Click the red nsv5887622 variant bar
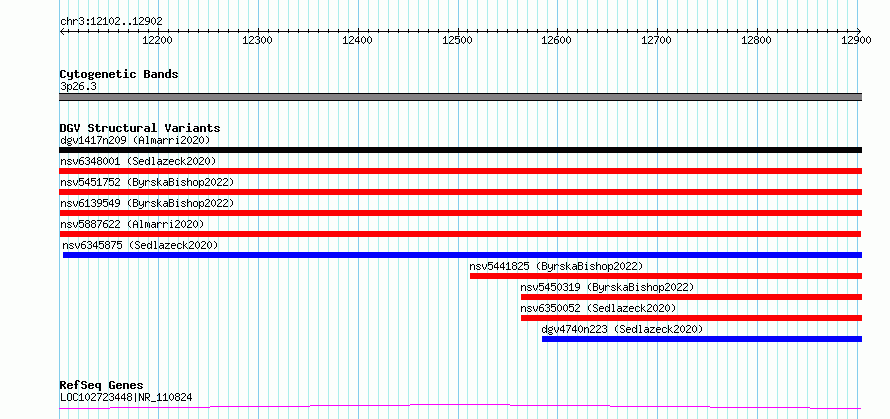The height and width of the screenshot is (419, 890). (x=460, y=234)
